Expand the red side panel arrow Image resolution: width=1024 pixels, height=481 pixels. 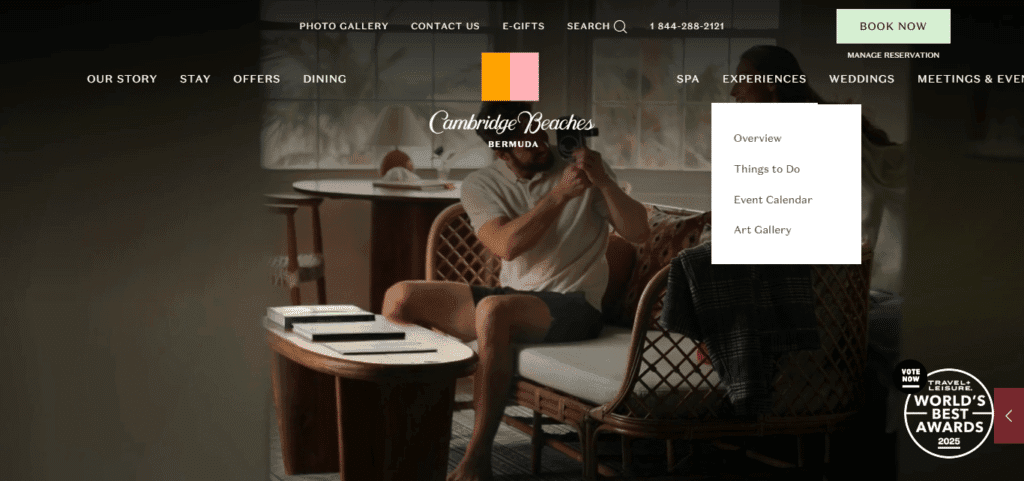[1009, 416]
